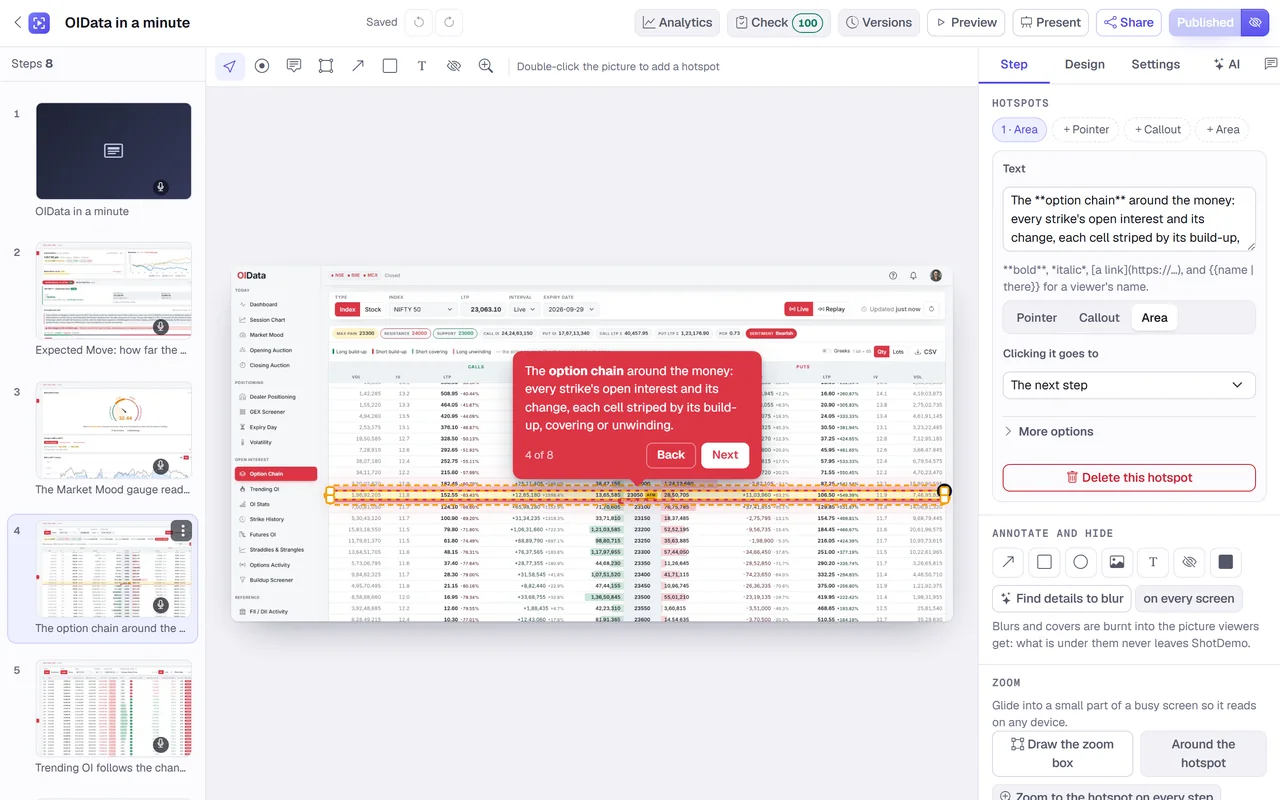
Task: Pick the circular hotspot tool in the canvas toolbar
Action: [x=262, y=66]
